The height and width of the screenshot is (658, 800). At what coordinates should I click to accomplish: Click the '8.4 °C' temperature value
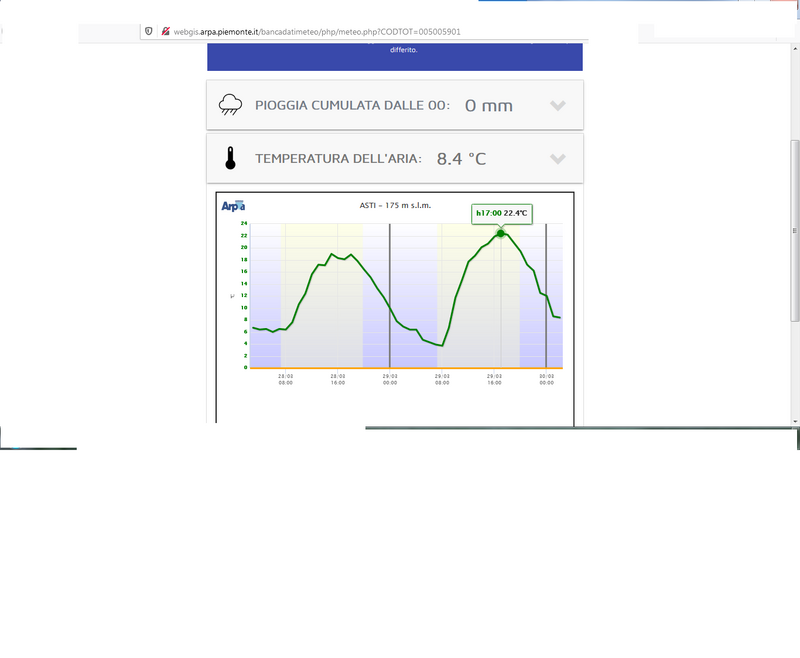pos(461,159)
